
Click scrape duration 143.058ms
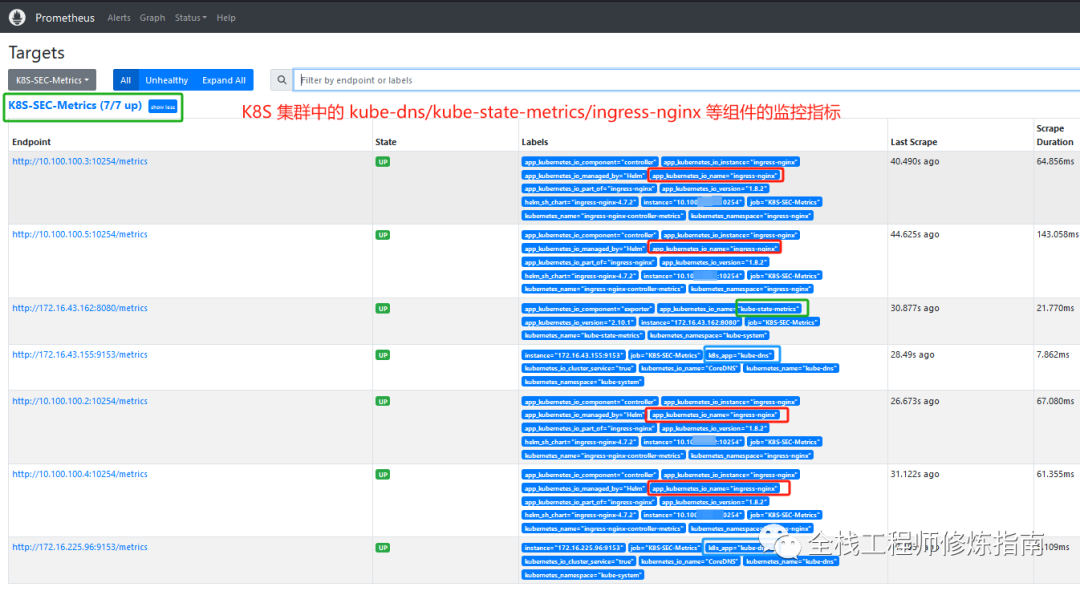pyautogui.click(x=1057, y=234)
